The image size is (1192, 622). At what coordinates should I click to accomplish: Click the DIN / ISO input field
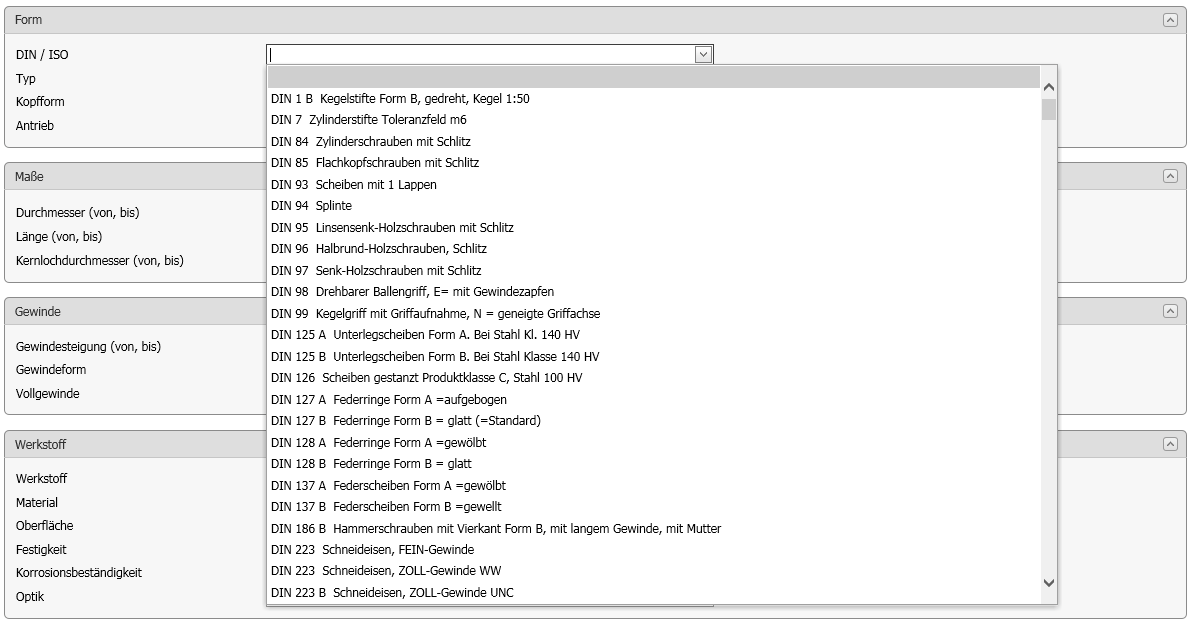480,55
